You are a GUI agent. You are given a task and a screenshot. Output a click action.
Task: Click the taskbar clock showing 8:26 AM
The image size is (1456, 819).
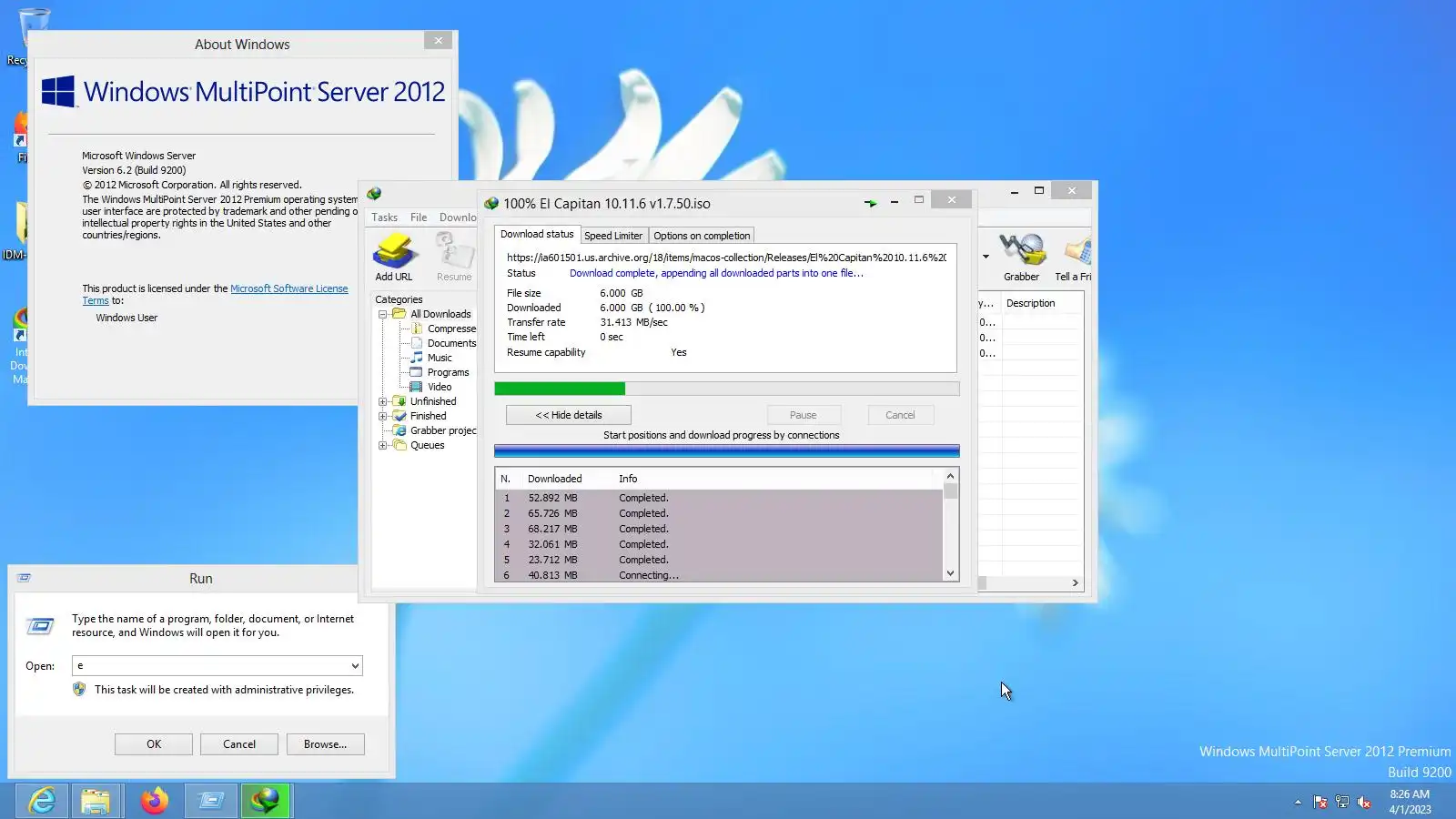(x=1410, y=802)
